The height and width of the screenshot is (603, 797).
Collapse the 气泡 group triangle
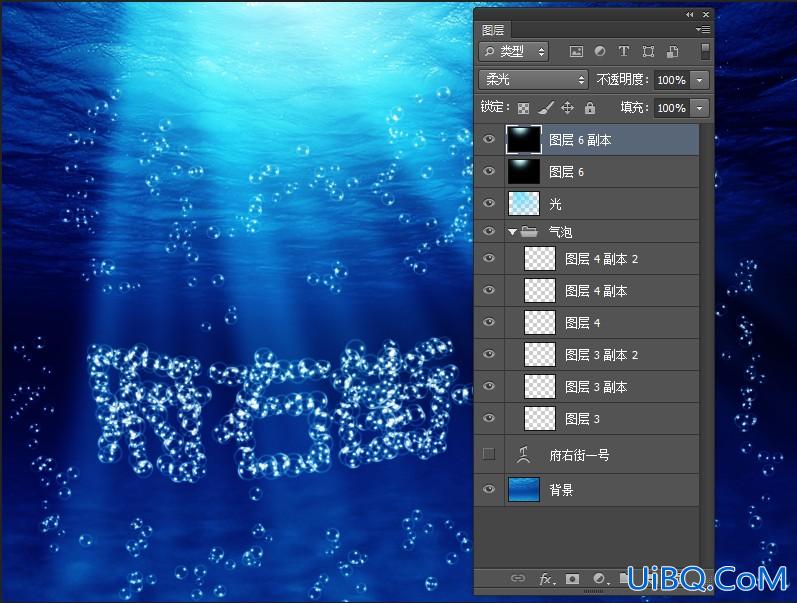(512, 232)
